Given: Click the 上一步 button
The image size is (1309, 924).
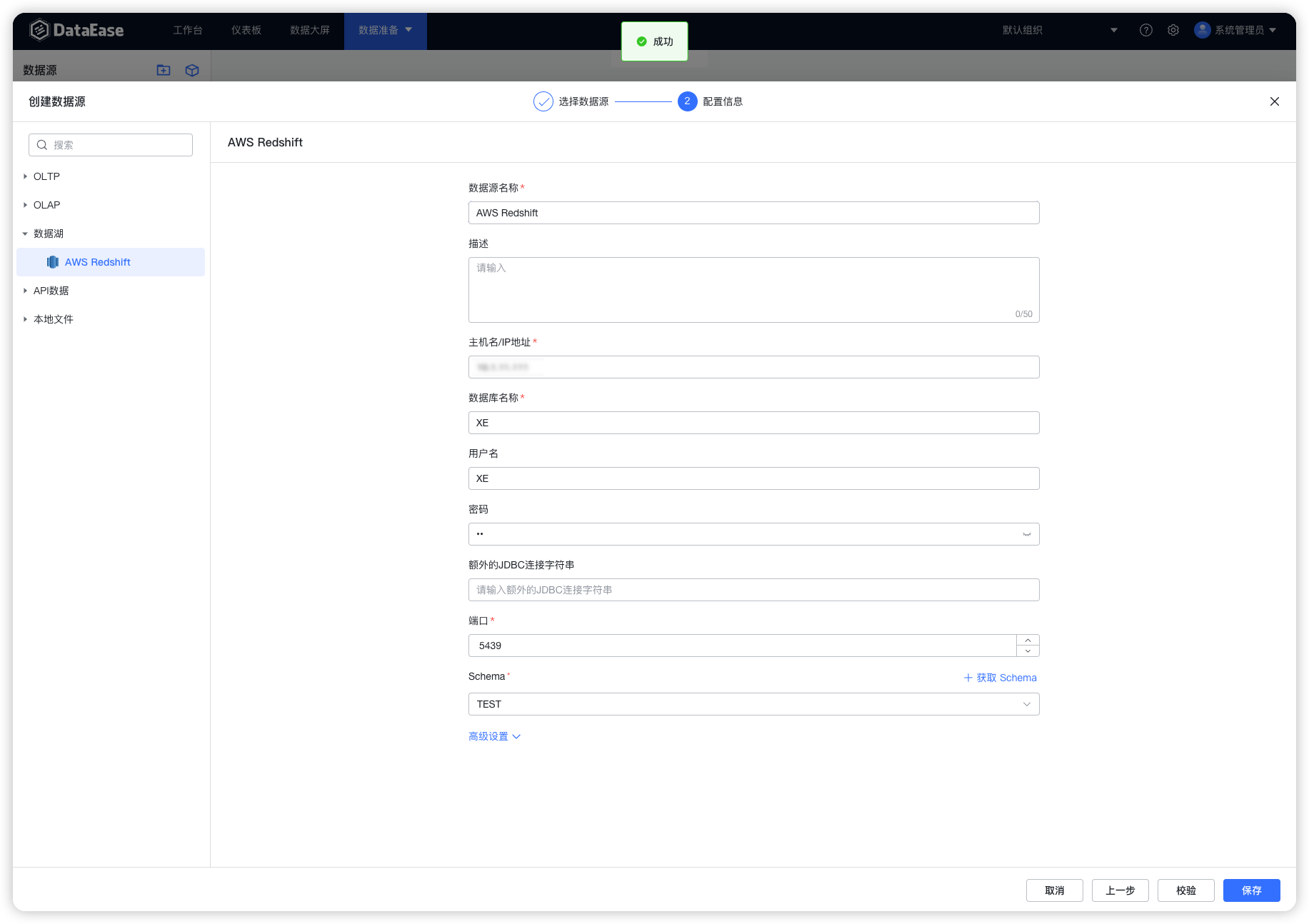Looking at the screenshot, I should coord(1120,890).
